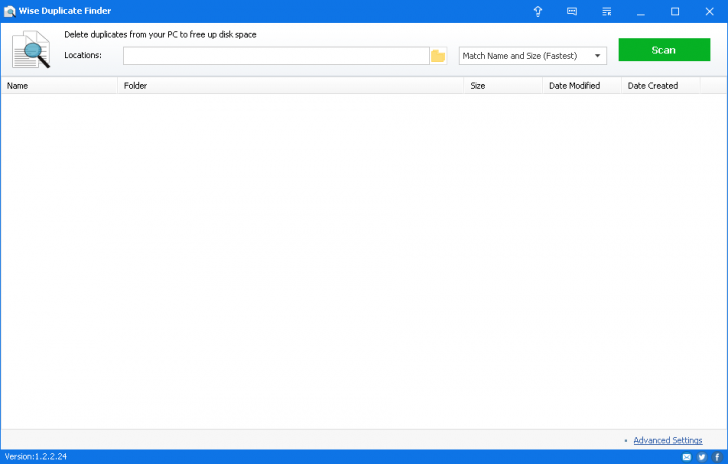Click the upgrade arrow icon in title bar
Image resolution: width=728 pixels, height=464 pixels.
538,11
